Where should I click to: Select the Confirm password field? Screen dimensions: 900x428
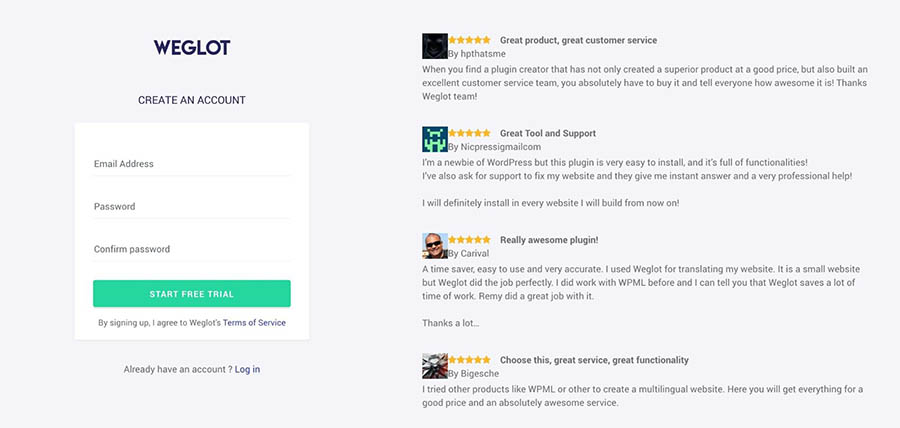point(191,249)
